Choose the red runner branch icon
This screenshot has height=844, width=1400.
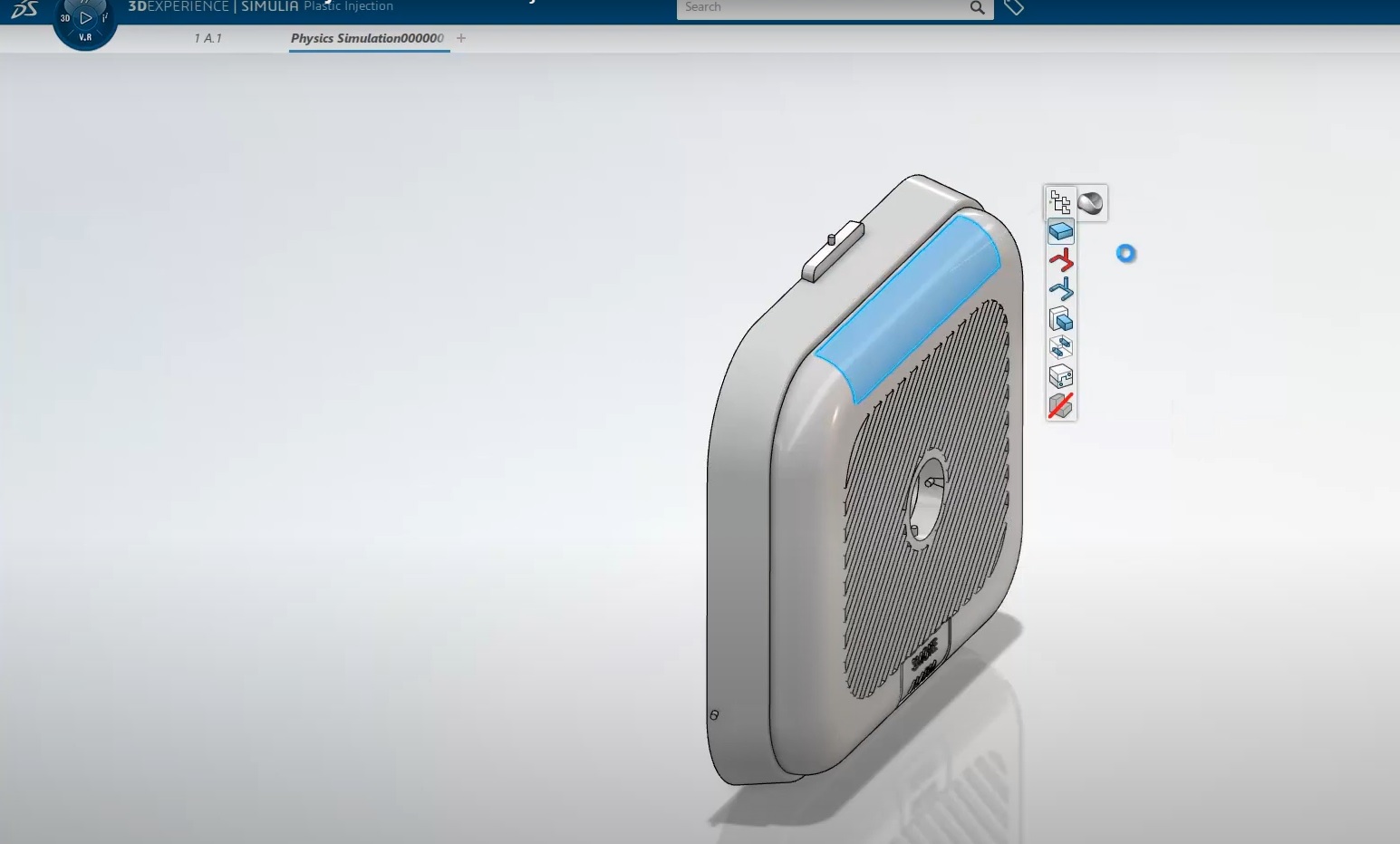coord(1060,261)
